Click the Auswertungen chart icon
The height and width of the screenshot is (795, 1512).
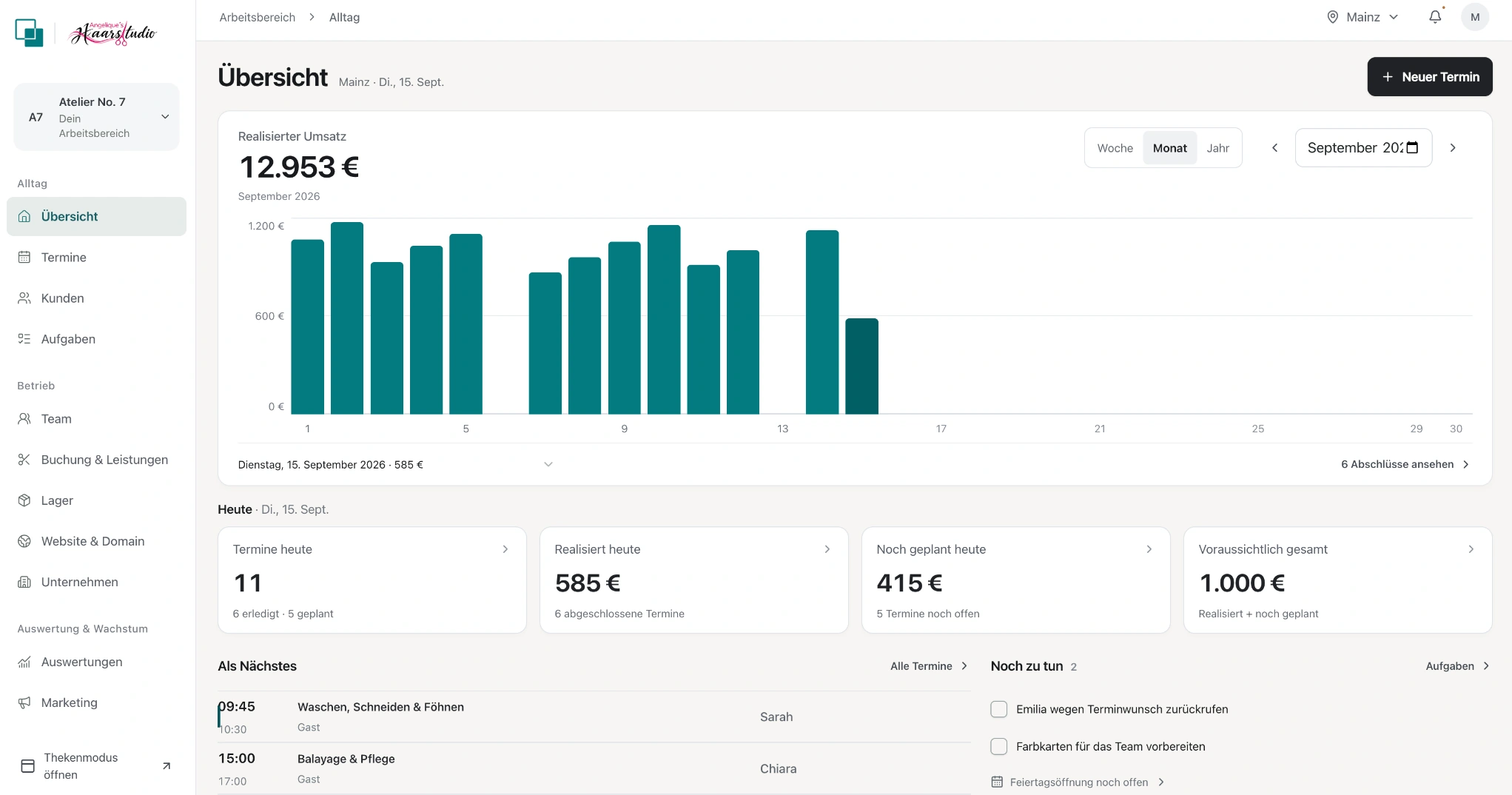pyautogui.click(x=24, y=661)
